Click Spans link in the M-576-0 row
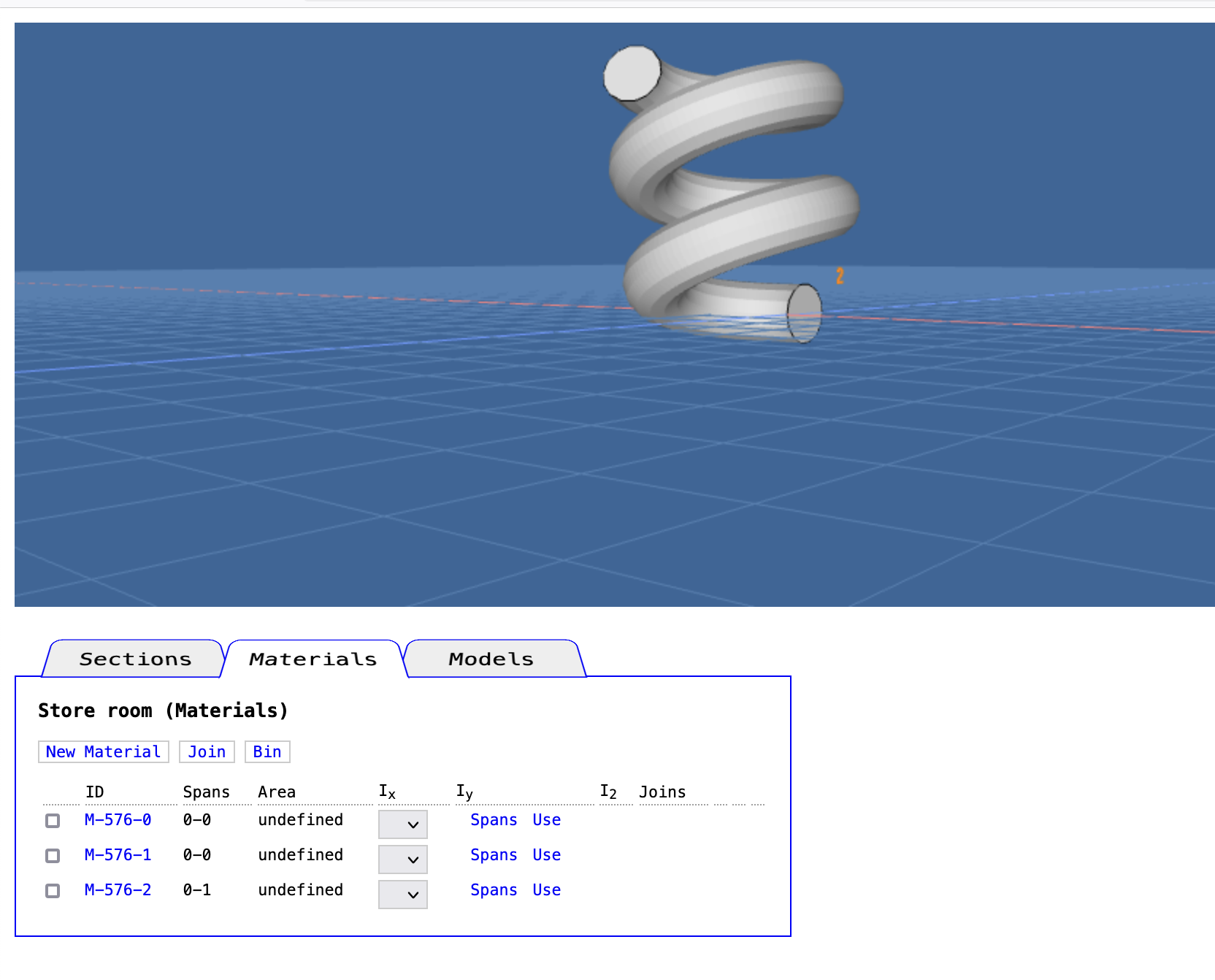The image size is (1215, 980). [494, 820]
